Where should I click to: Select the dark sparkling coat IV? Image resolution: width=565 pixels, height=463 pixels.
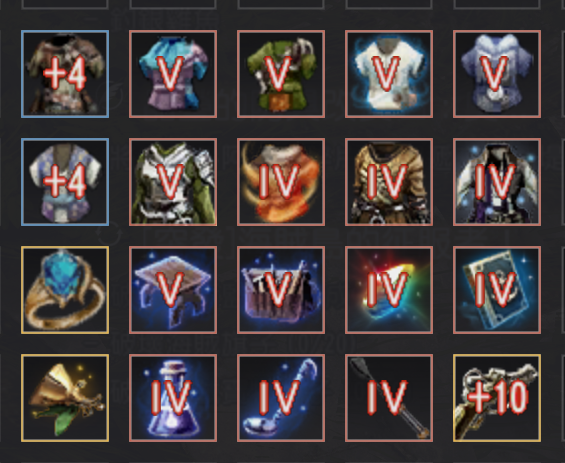tap(497, 182)
